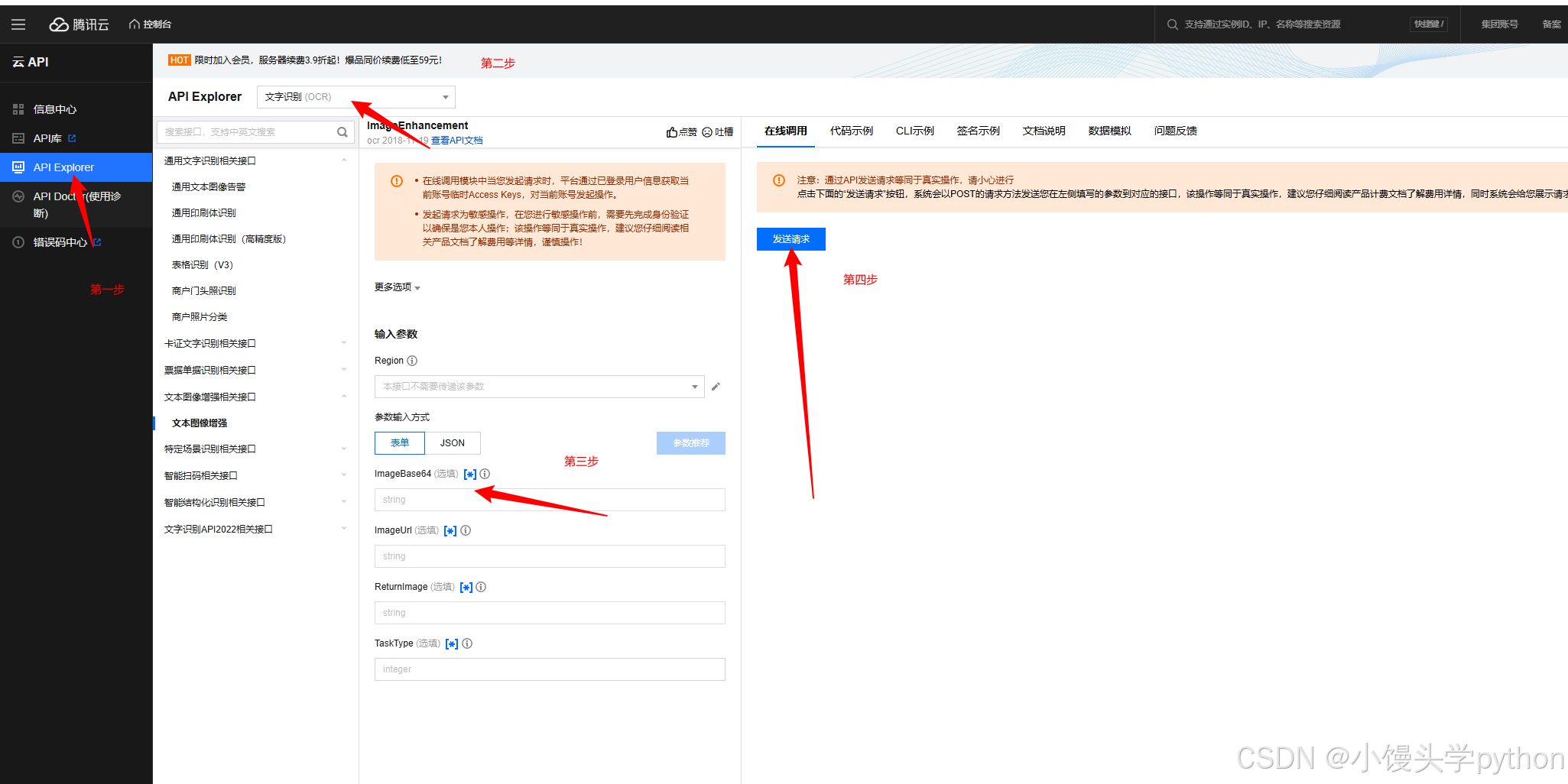The image size is (1568, 784).
Task: Click the ImageBase64 info icon
Action: 485,474
